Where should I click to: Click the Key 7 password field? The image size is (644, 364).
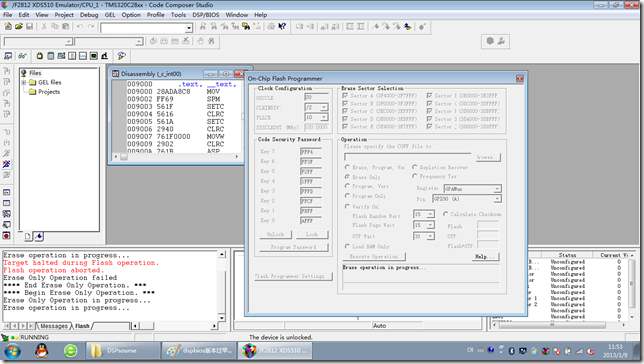tap(311, 152)
